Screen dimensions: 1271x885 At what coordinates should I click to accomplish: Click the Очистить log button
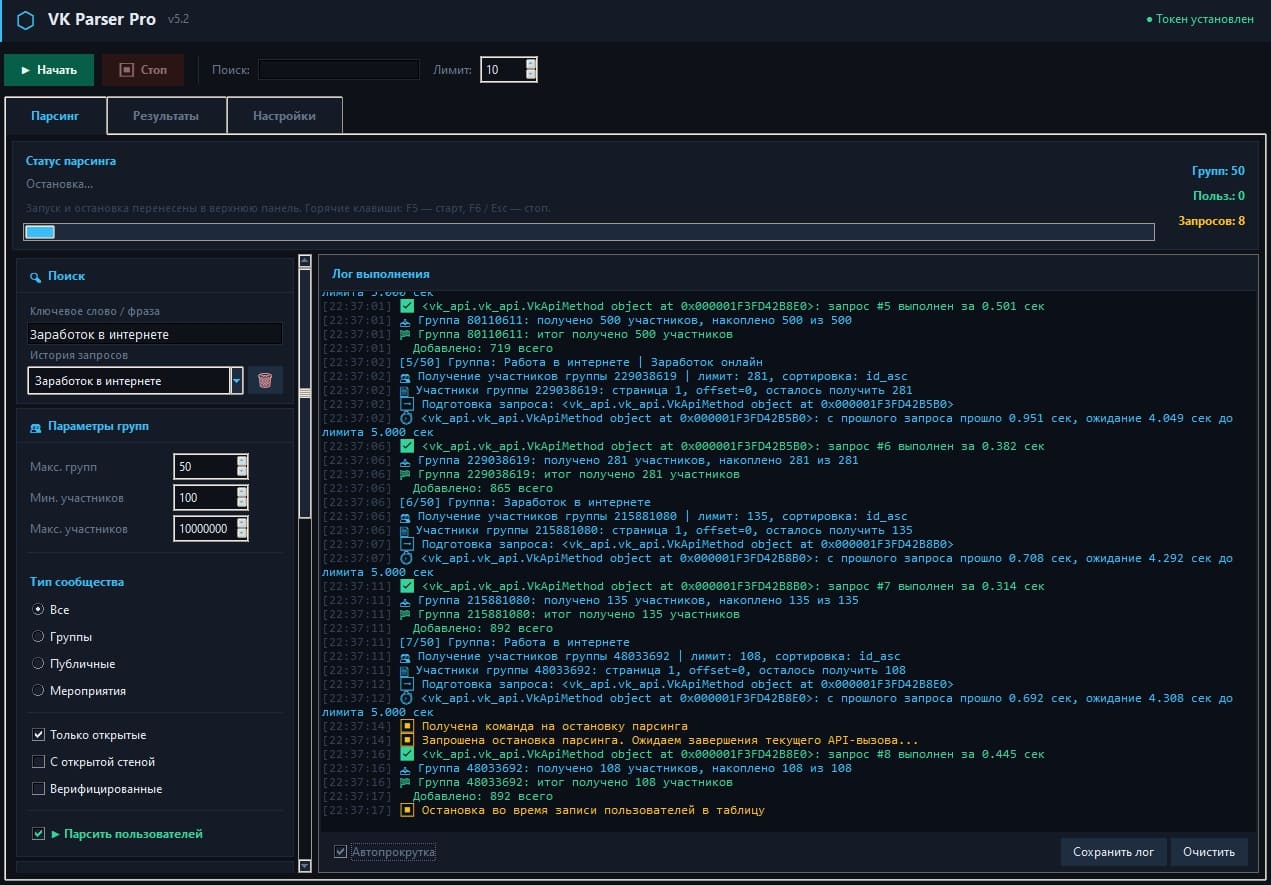pos(1209,852)
